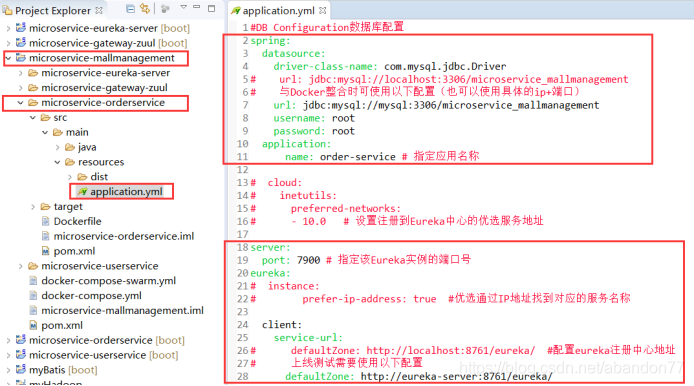
Task: Click line number 12 in editor gutter
Action: coord(243,170)
